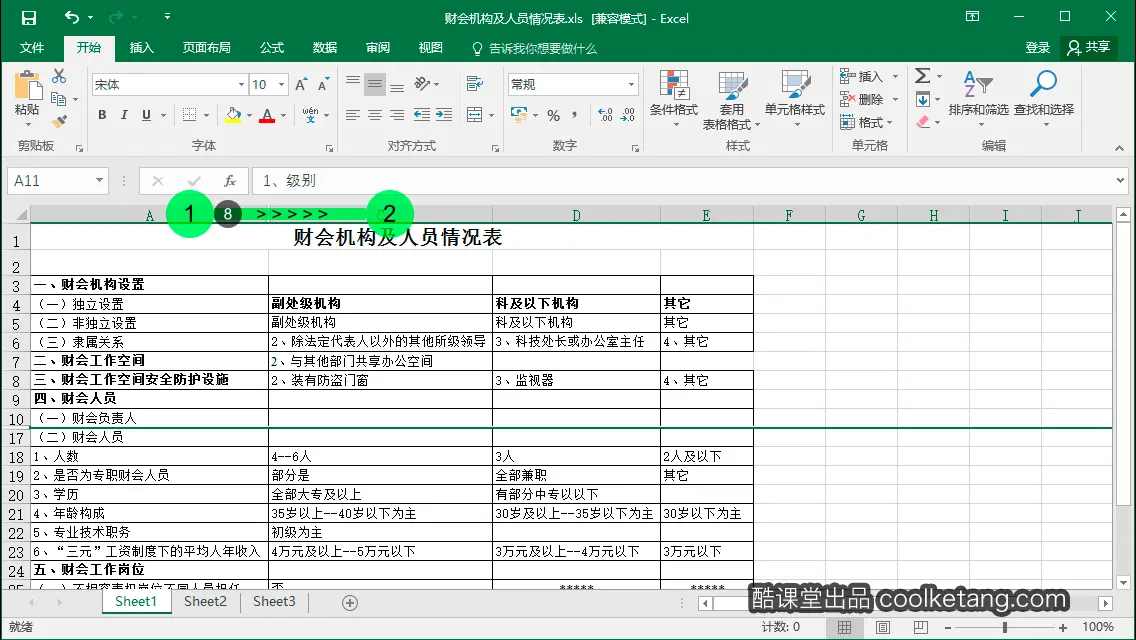
Task: Open the font name dropdown 宋体
Action: click(x=241, y=85)
